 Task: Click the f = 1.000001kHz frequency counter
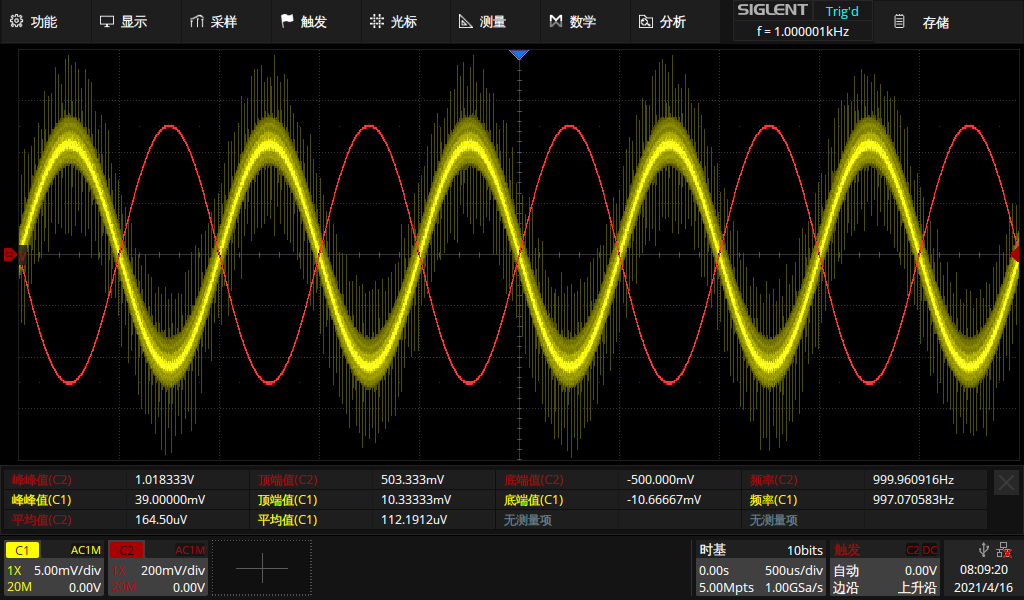[803, 31]
